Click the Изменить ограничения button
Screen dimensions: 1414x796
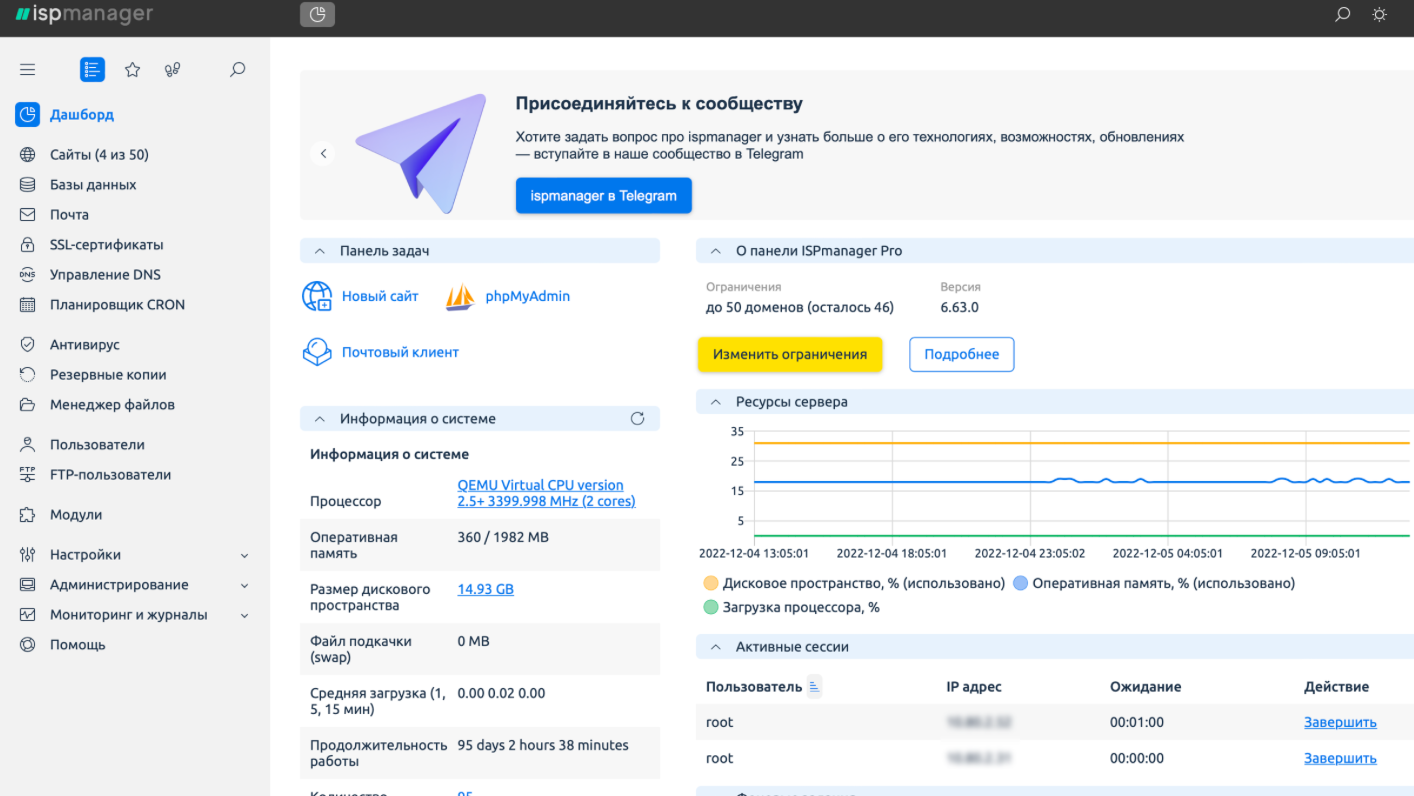pos(790,354)
